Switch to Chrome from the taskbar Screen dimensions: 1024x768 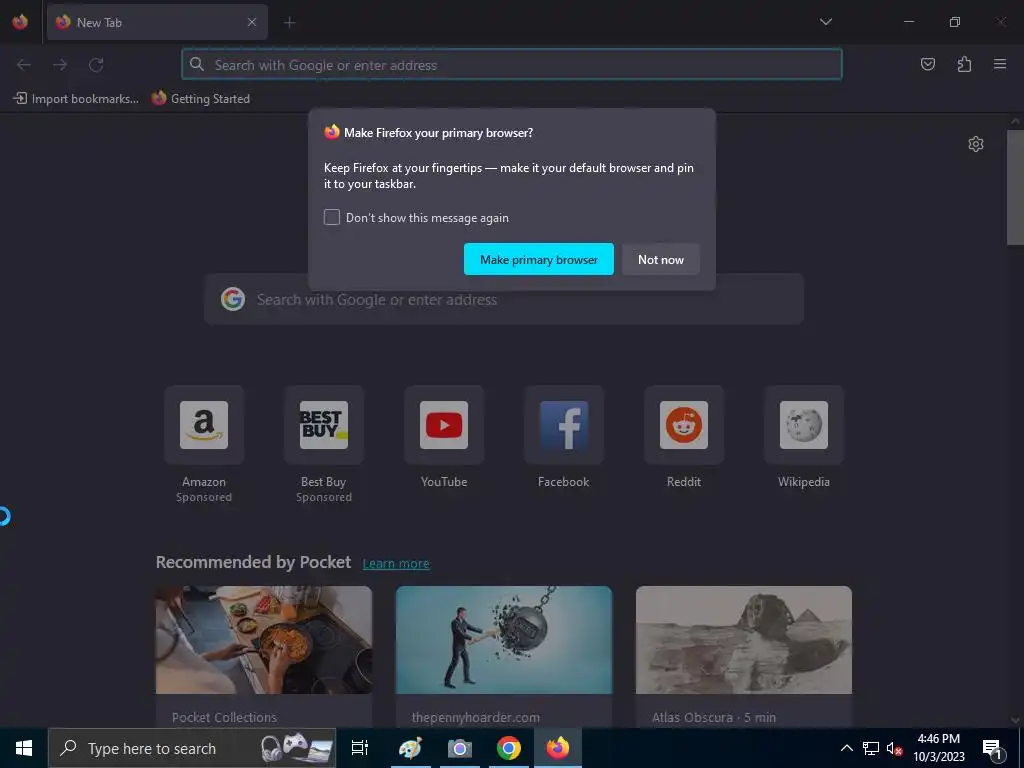508,748
